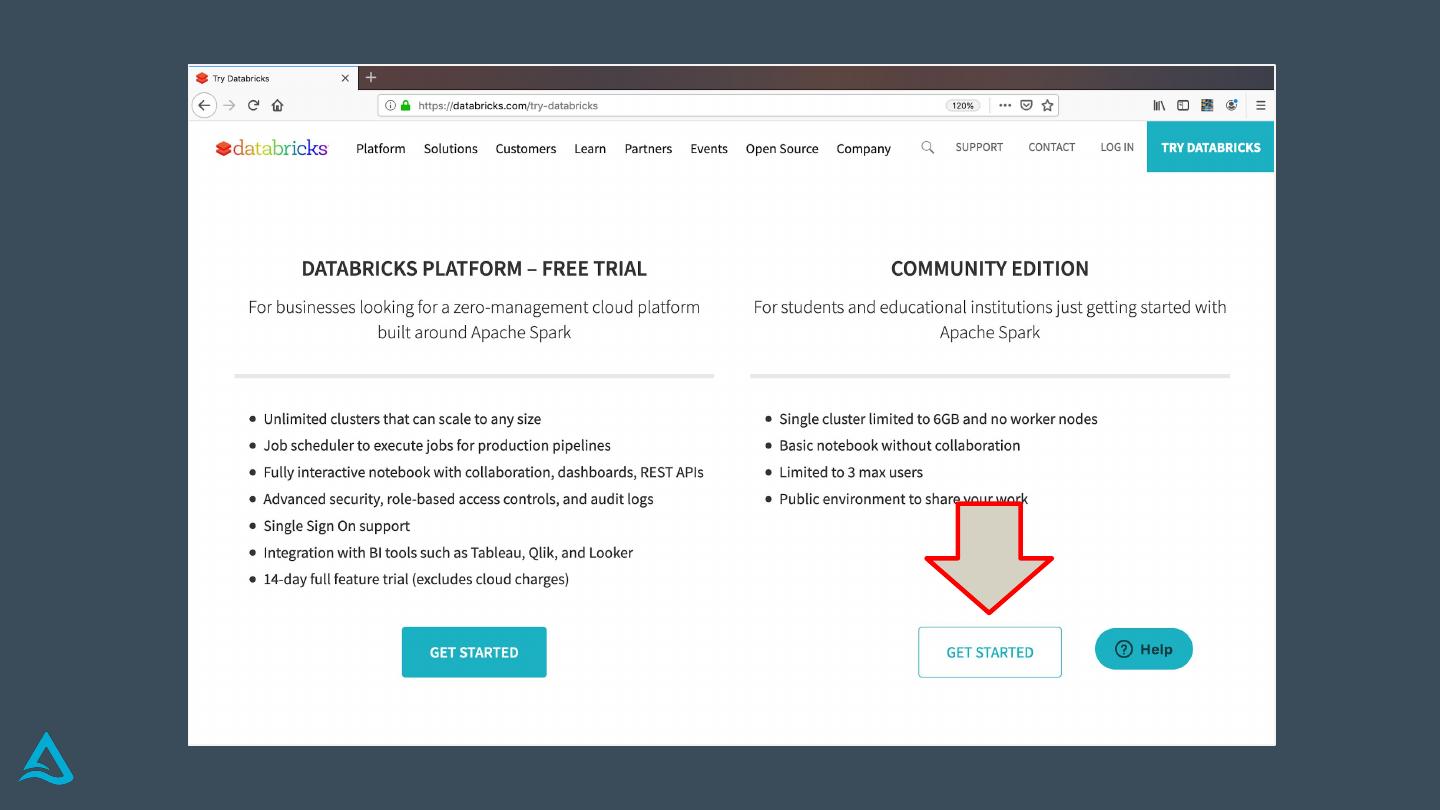Screen dimensions: 1440x810
Task: Open the Events navigation menu
Action: click(x=709, y=148)
